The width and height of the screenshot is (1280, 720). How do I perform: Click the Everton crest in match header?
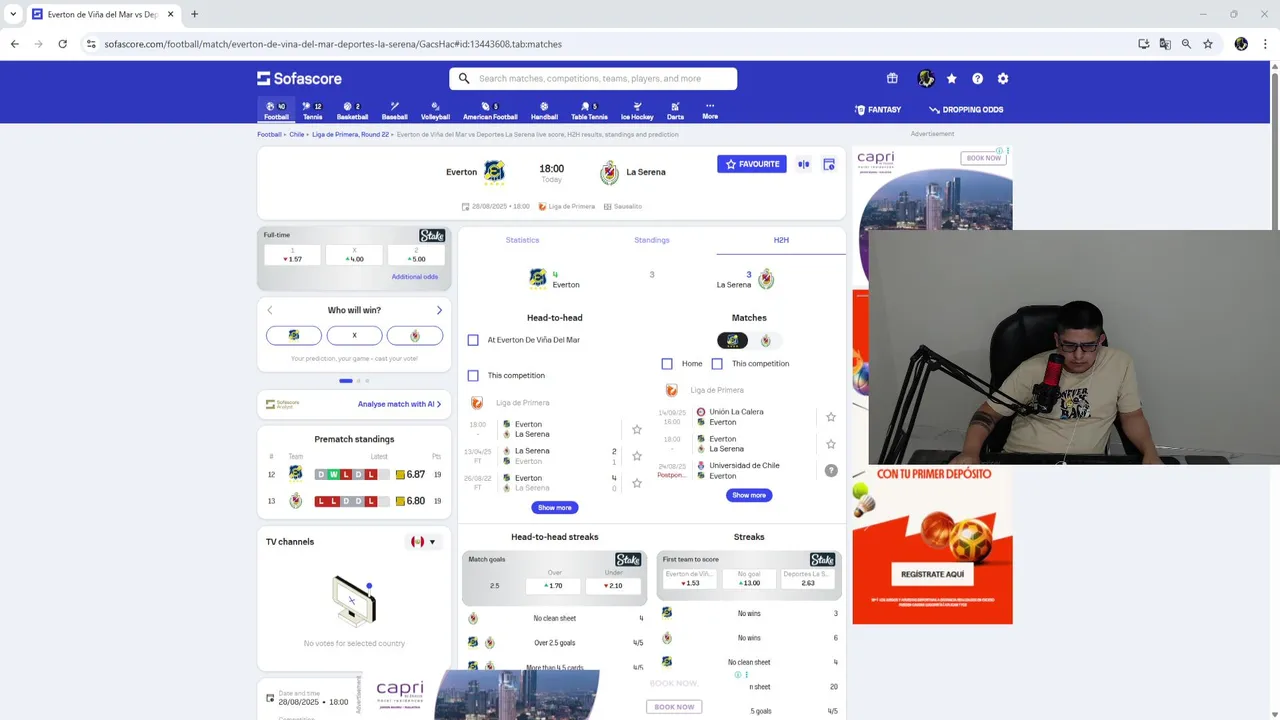(494, 172)
